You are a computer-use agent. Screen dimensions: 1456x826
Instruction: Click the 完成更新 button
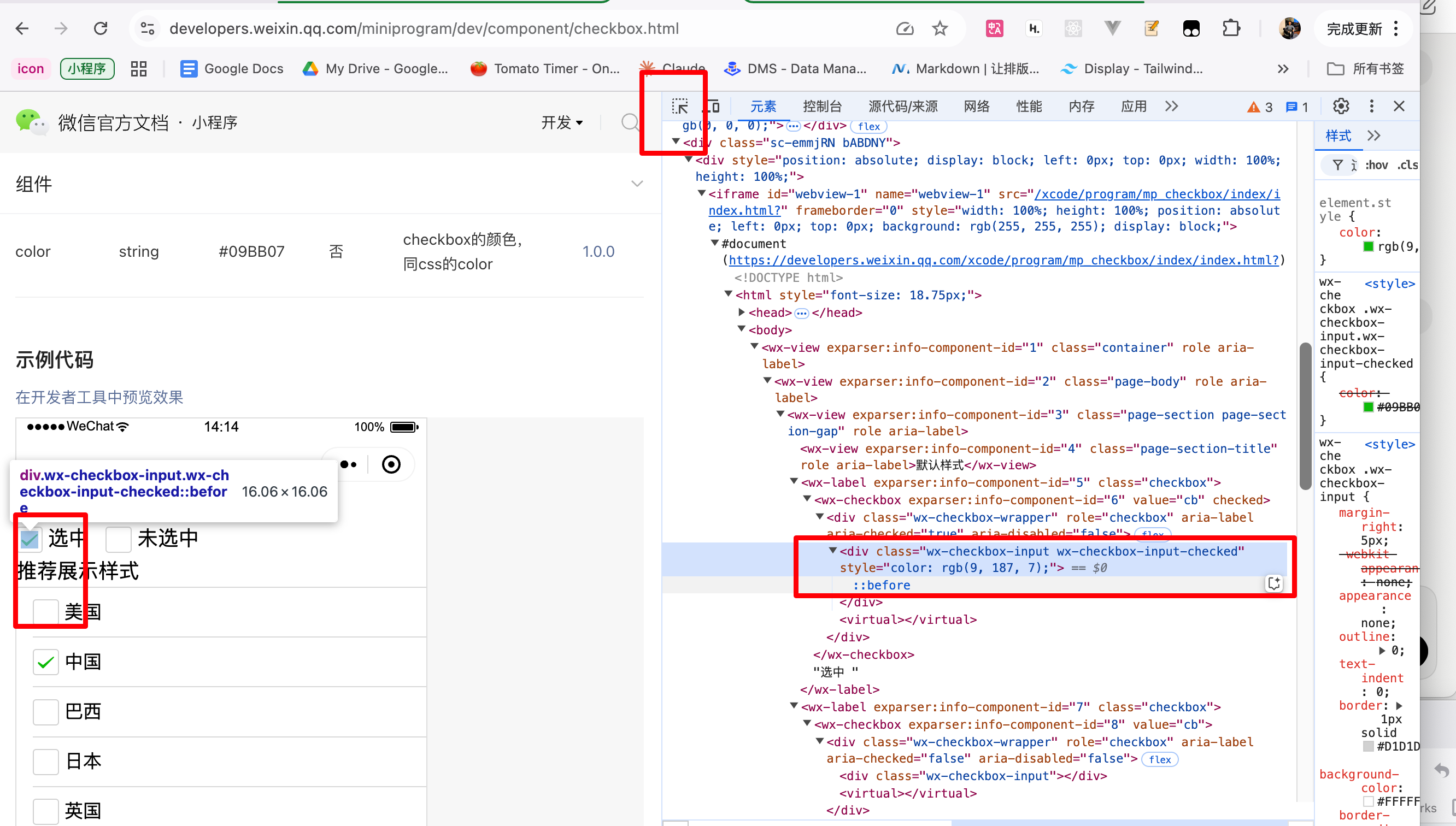point(1354,28)
